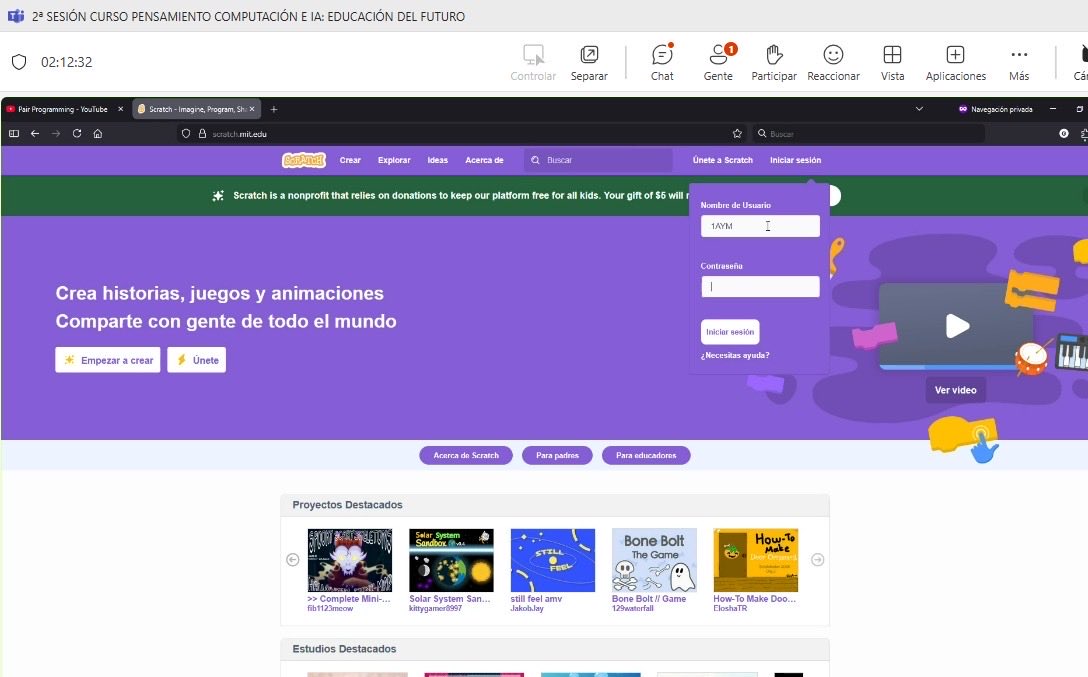Reload the page with the browser refresh icon

[x=77, y=133]
